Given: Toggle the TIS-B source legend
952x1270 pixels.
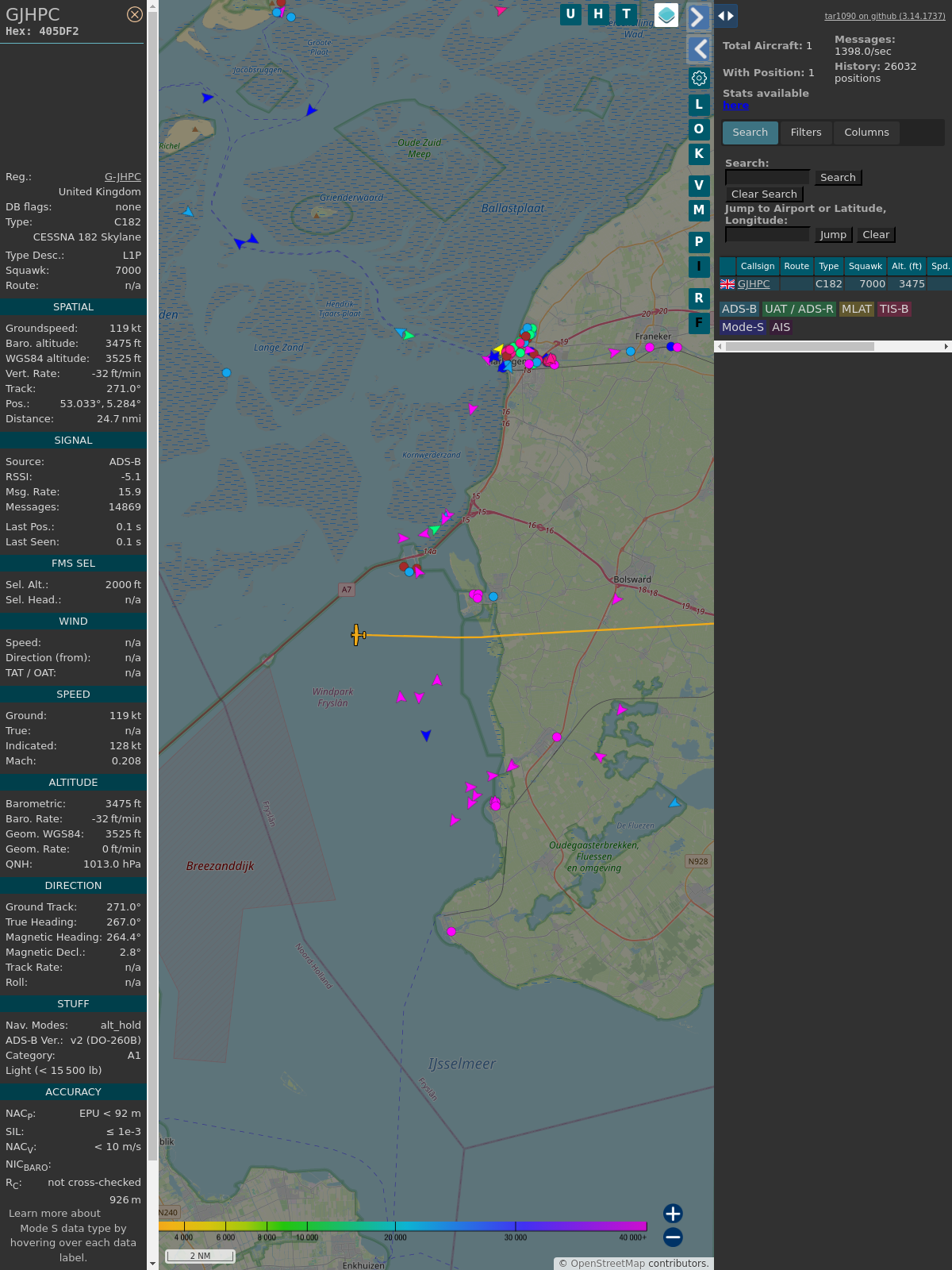Looking at the screenshot, I should (894, 310).
